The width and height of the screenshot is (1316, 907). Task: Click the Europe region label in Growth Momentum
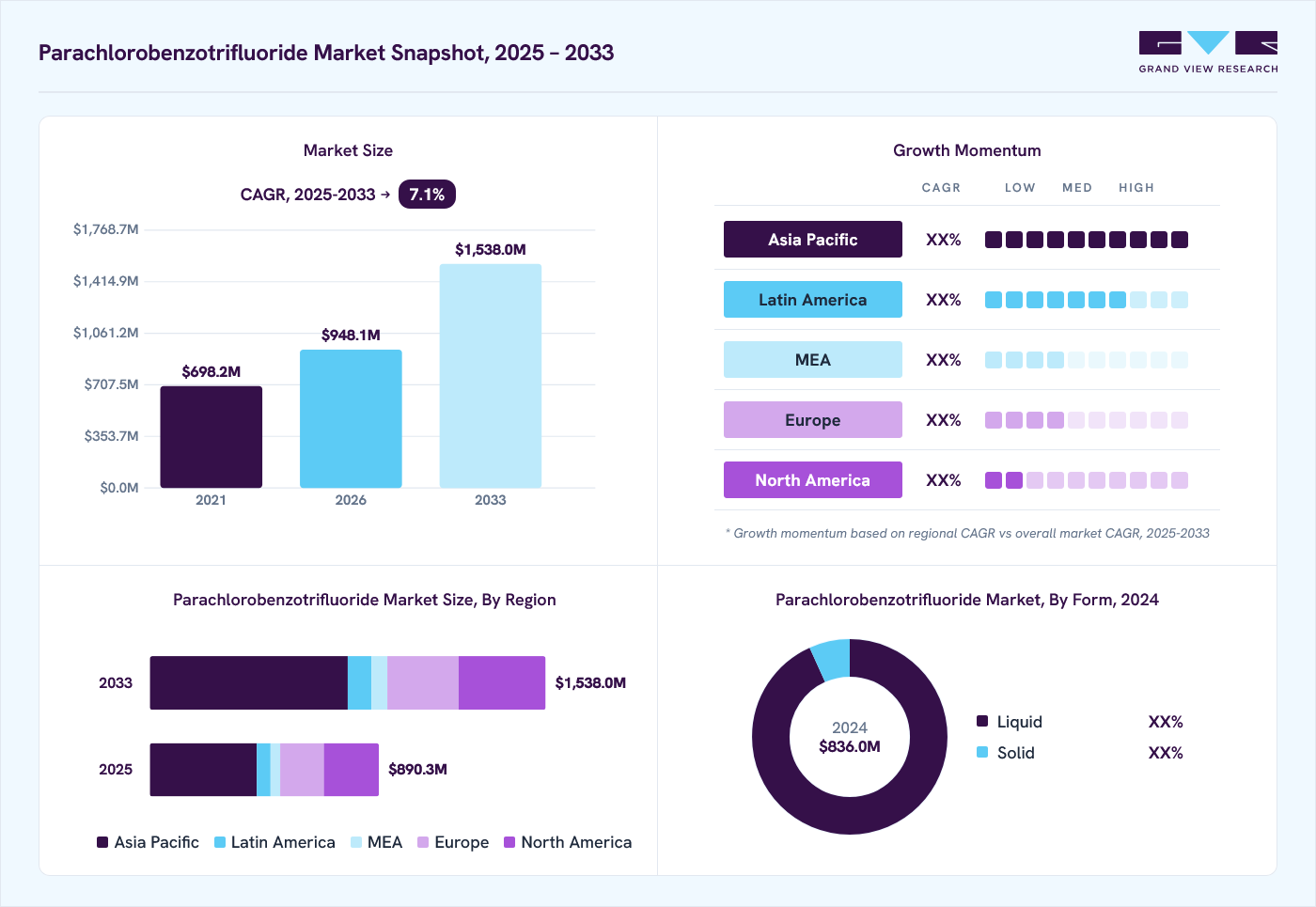812,420
